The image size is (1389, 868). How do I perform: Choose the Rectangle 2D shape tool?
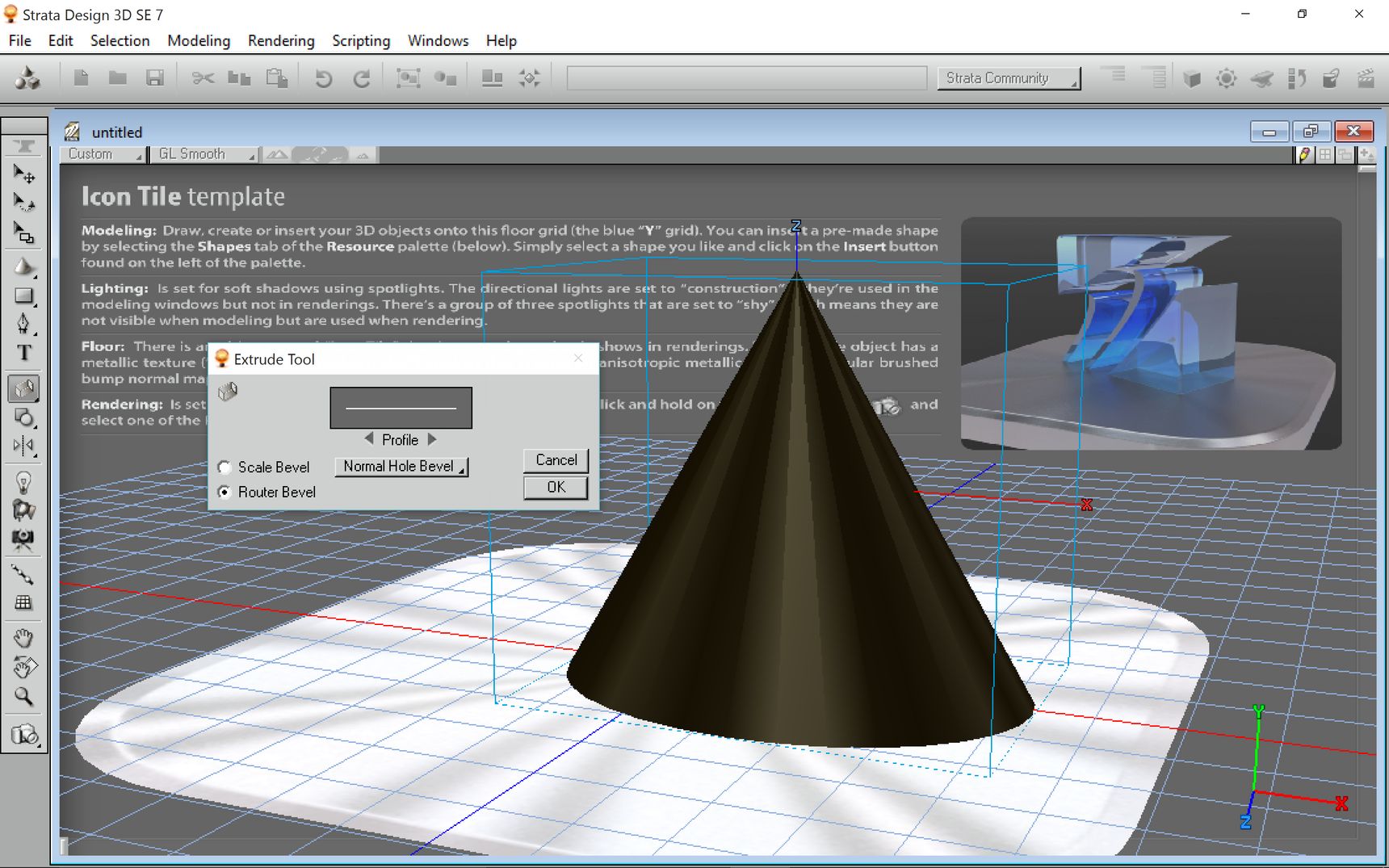tap(24, 296)
